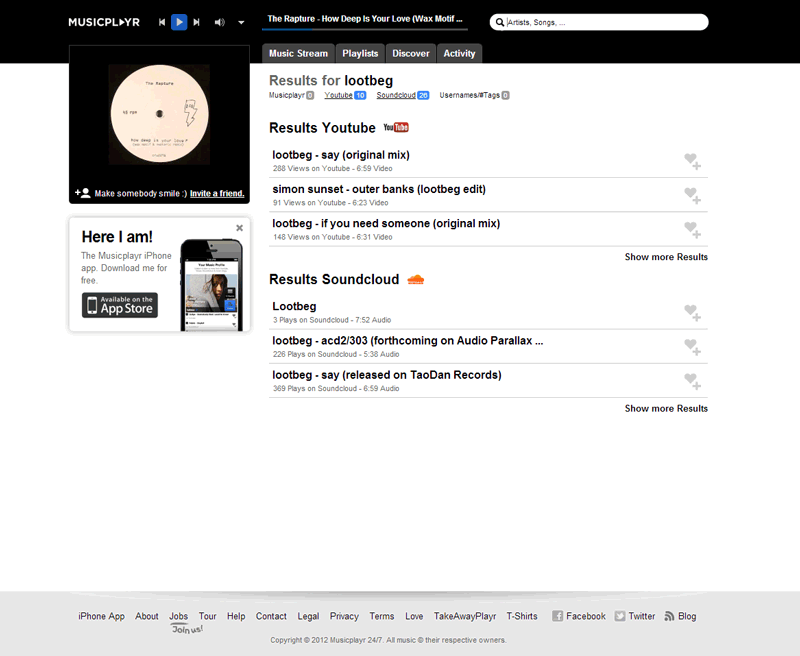
Task: Play simon sunset - outer banks (lootbeg edit)
Action: [379, 189]
